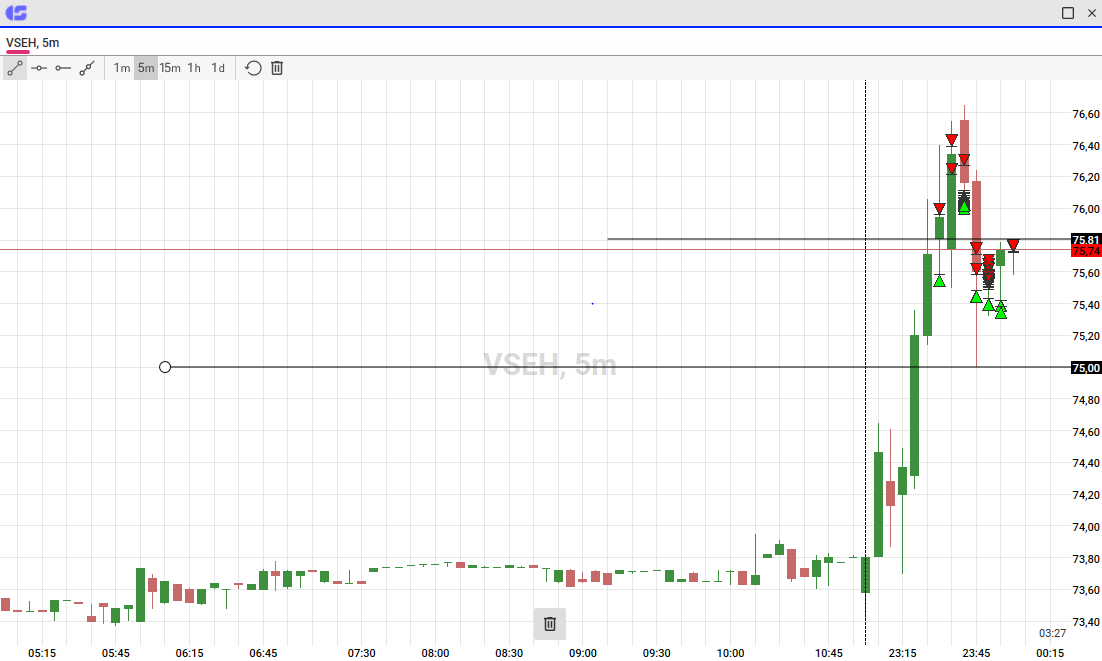Select the line segment drawing tool

(15, 68)
